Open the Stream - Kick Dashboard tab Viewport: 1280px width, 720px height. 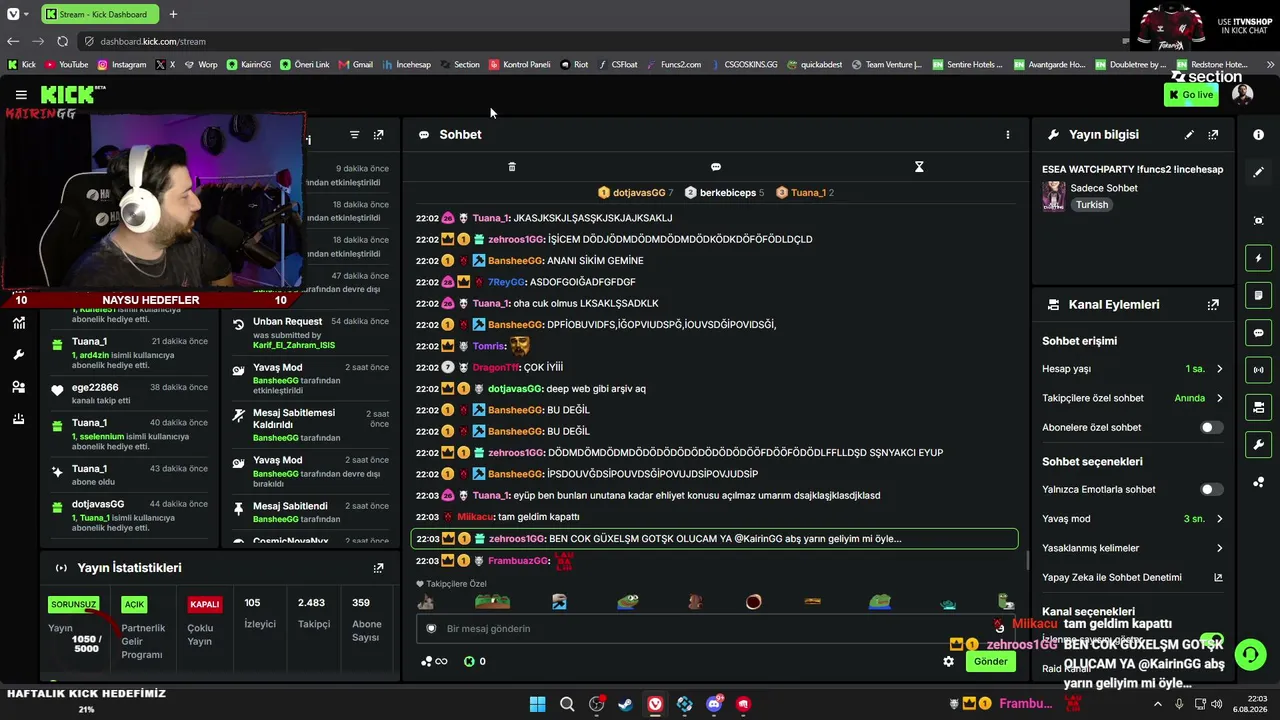click(100, 14)
